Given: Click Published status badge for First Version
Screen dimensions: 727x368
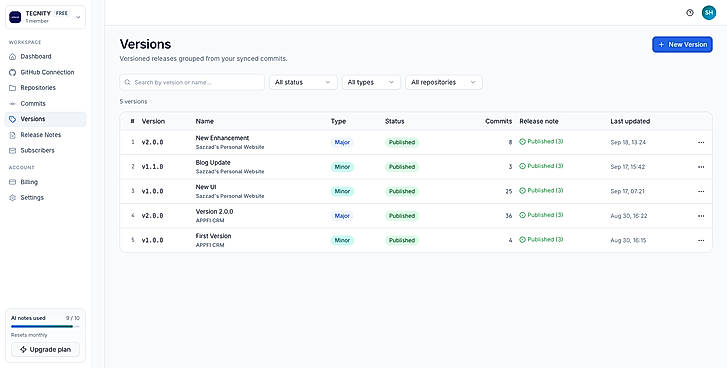Looking at the screenshot, I should point(402,241).
